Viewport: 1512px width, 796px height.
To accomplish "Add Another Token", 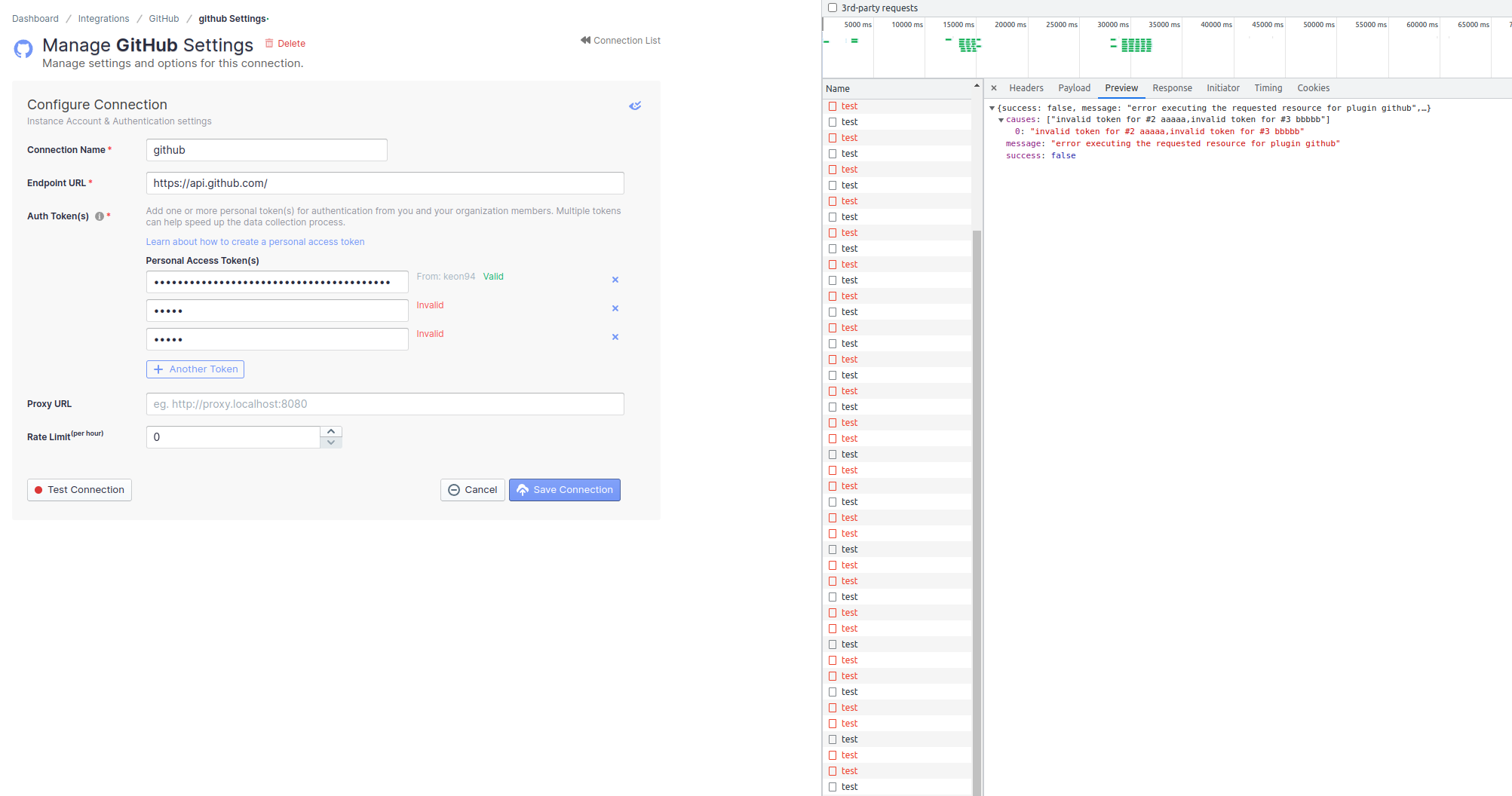I will click(195, 369).
